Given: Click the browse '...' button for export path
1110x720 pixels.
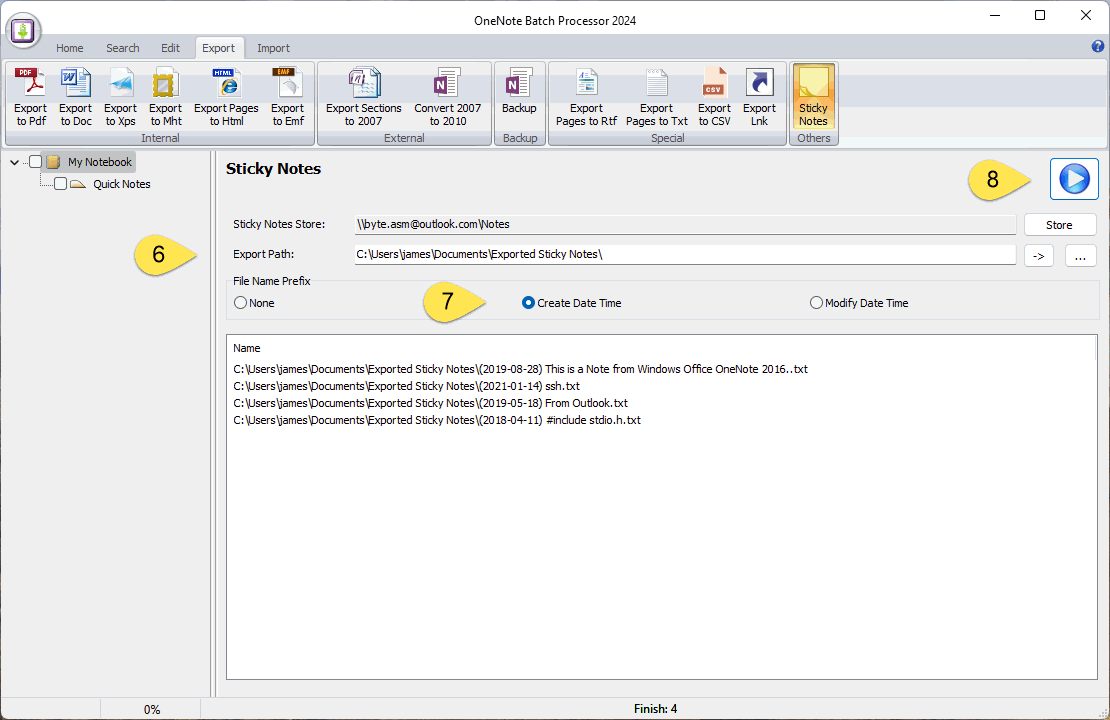Looking at the screenshot, I should coord(1080,256).
